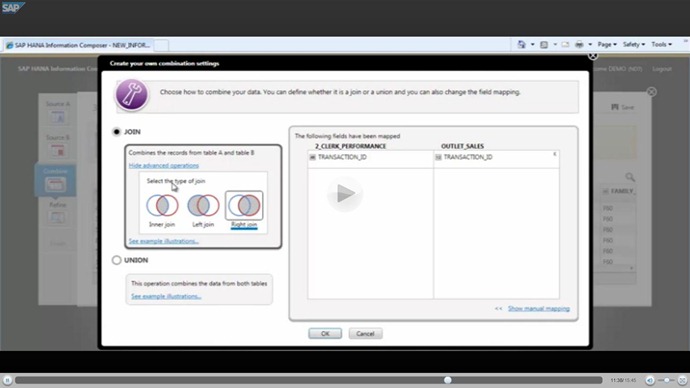Click Combine step in background wizard
The height and width of the screenshot is (388, 690).
pyautogui.click(x=55, y=180)
